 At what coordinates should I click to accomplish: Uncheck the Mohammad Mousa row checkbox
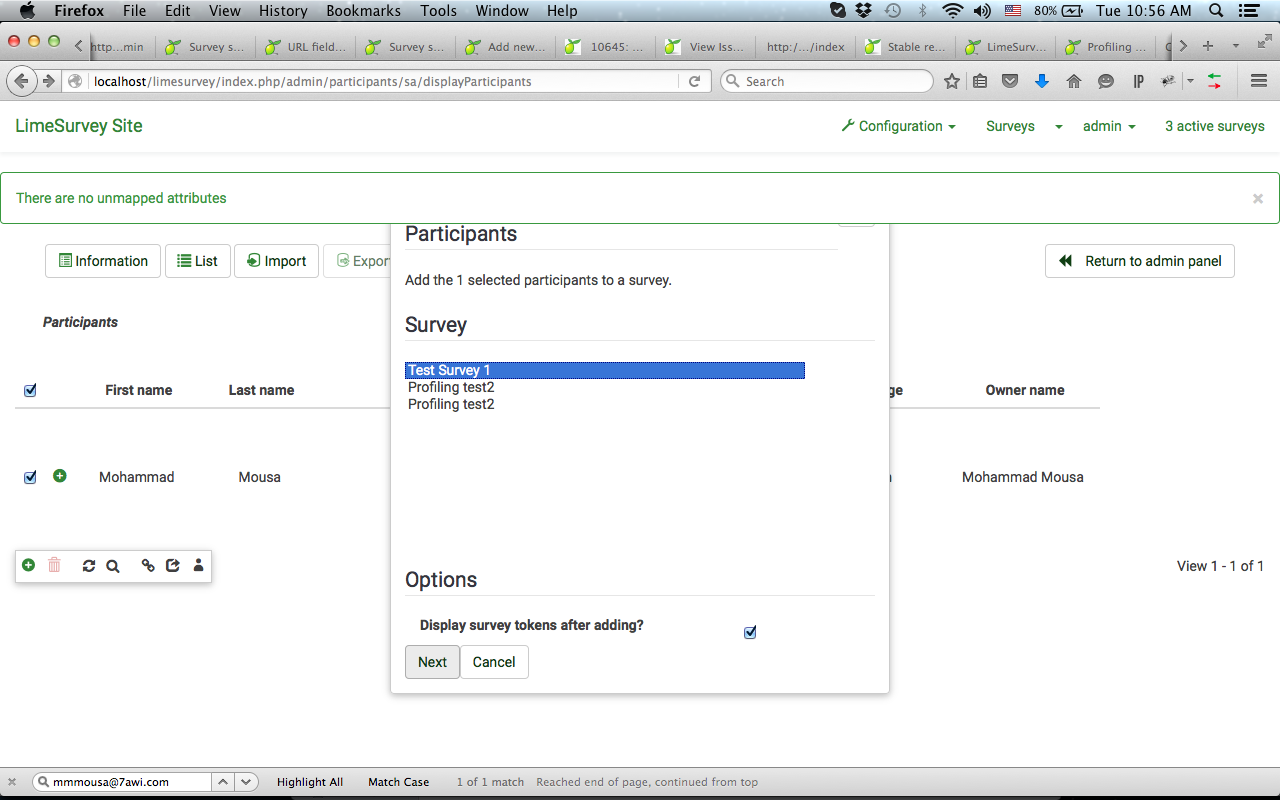[30, 477]
